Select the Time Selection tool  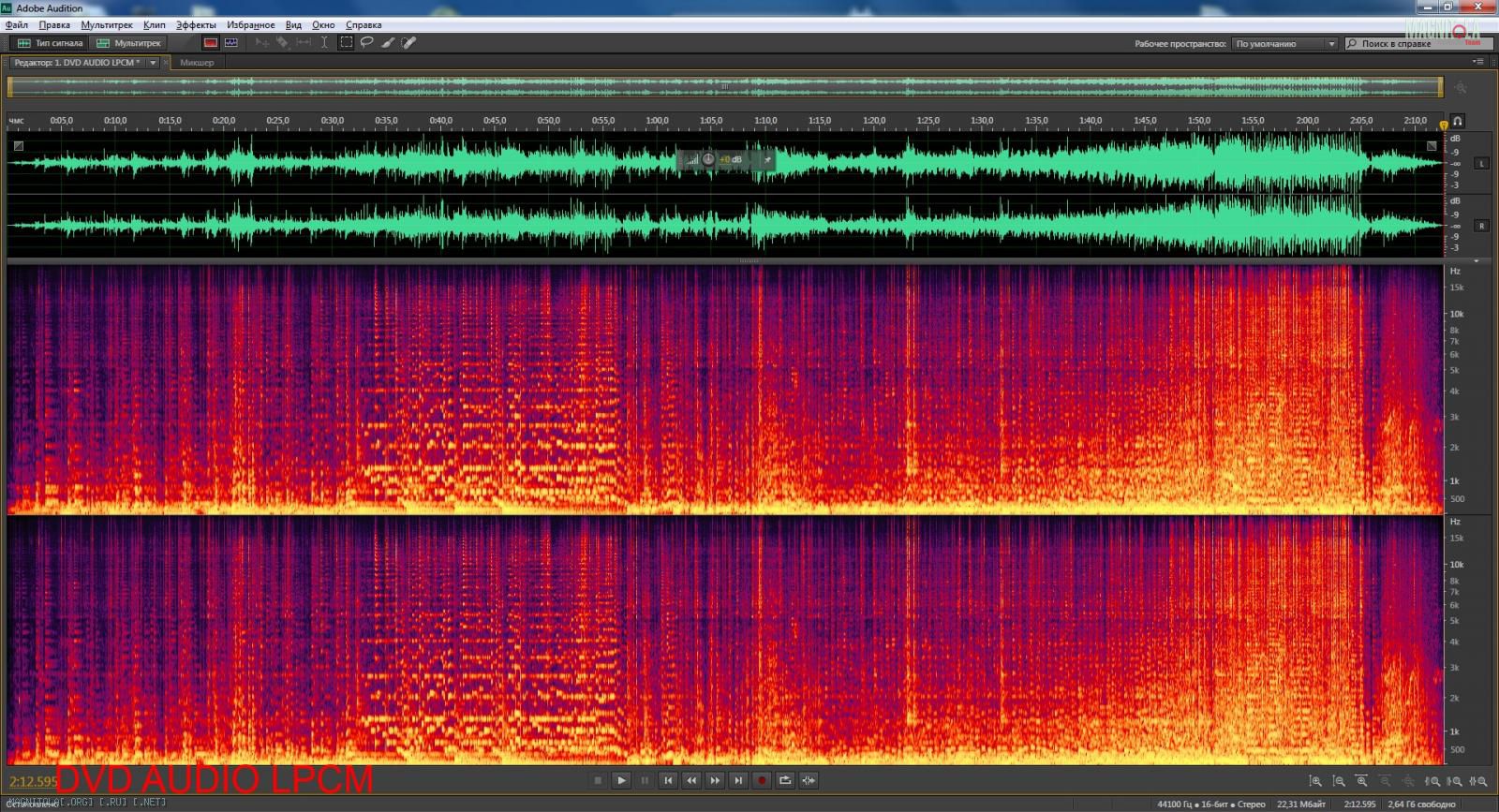coord(324,43)
